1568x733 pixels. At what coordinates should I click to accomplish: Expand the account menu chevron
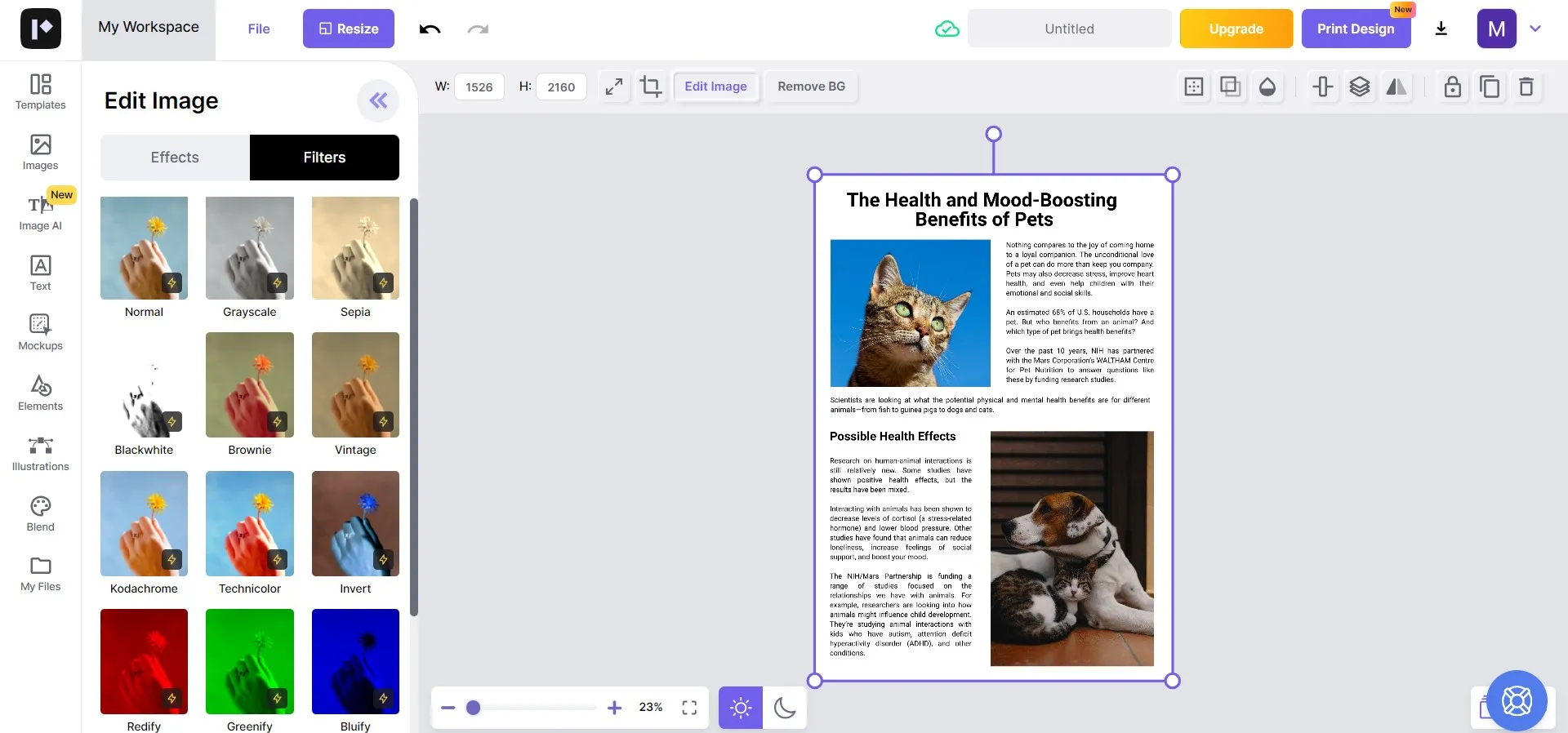tap(1535, 29)
